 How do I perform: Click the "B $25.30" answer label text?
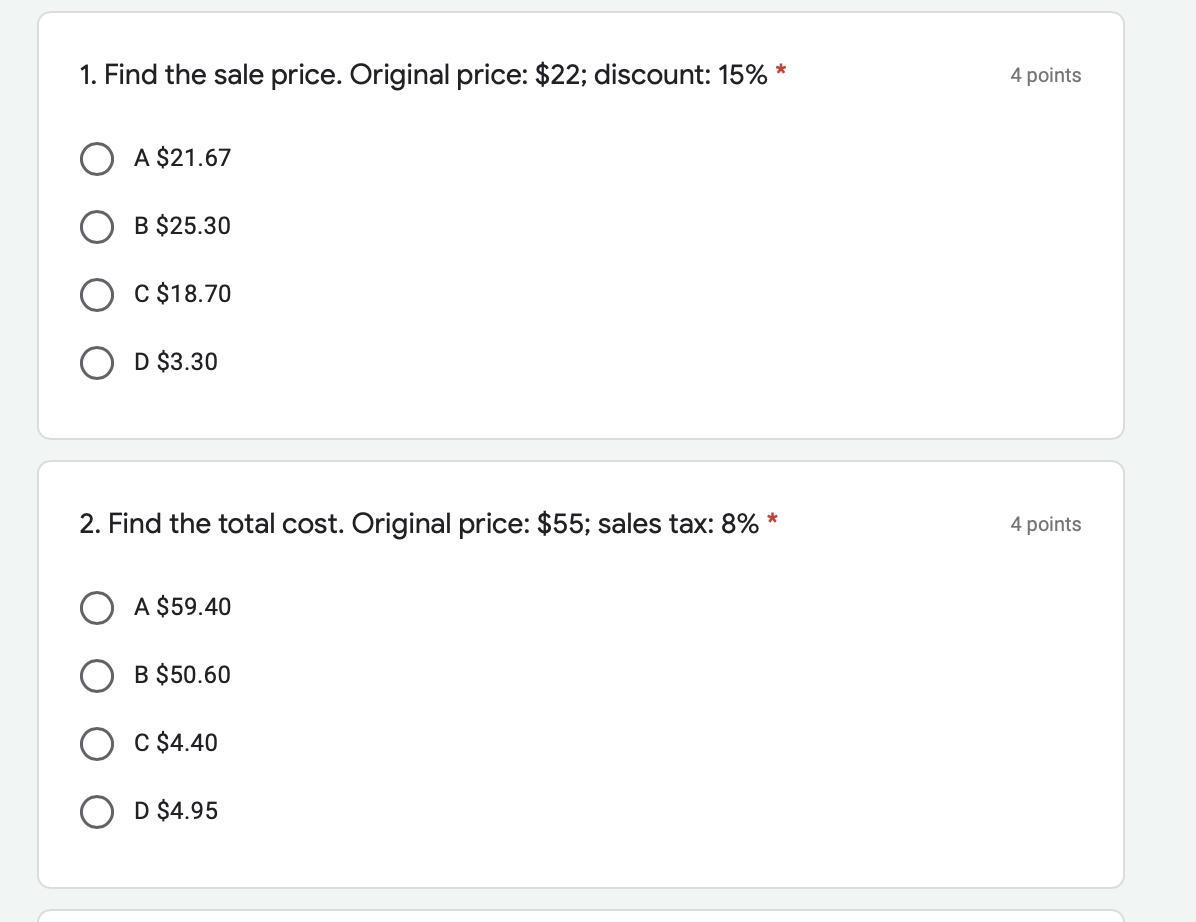pyautogui.click(x=182, y=226)
